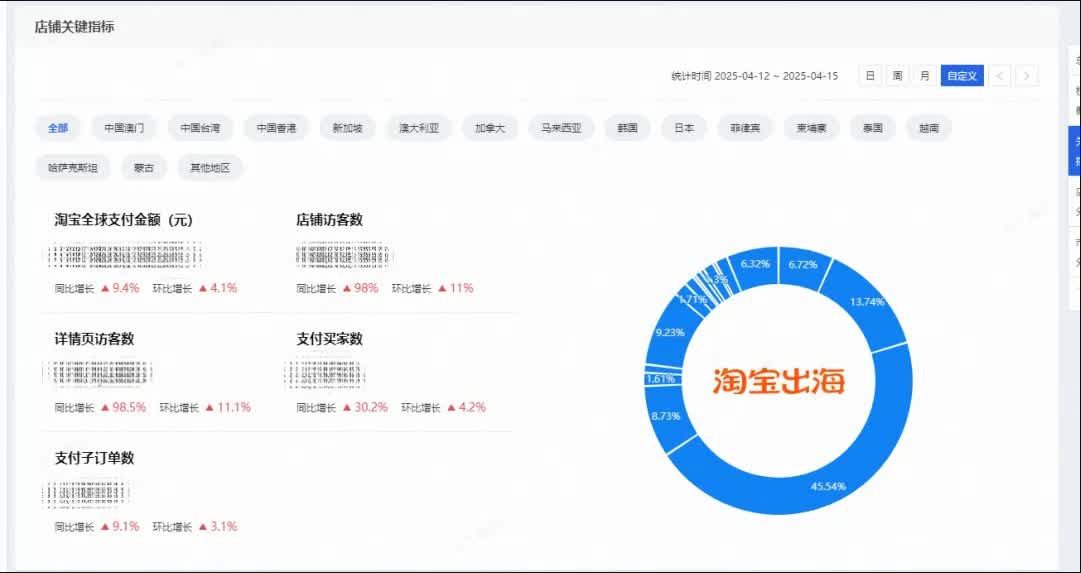Viewport: 1081px width, 573px height.
Task: Pick the 澳大利亚 region chip
Action: click(418, 128)
